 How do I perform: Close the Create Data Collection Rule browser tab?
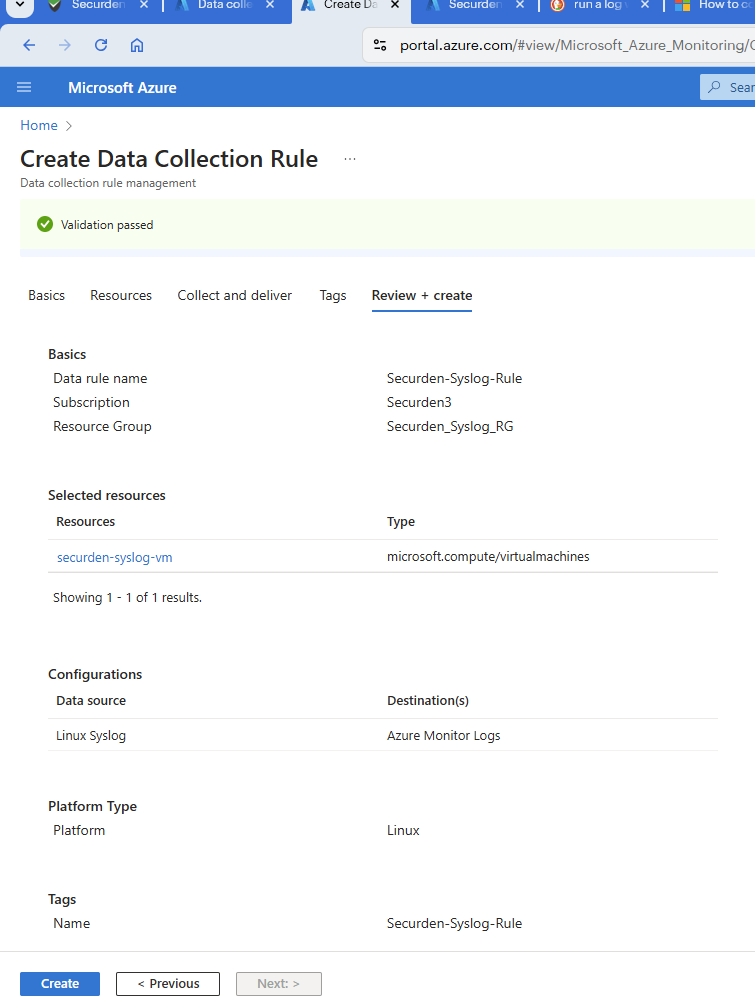(394, 5)
